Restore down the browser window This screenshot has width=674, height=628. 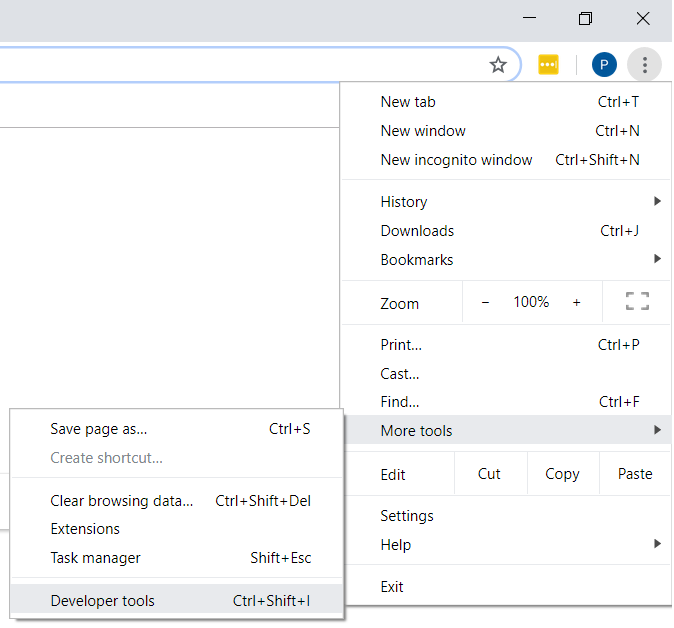tap(586, 19)
